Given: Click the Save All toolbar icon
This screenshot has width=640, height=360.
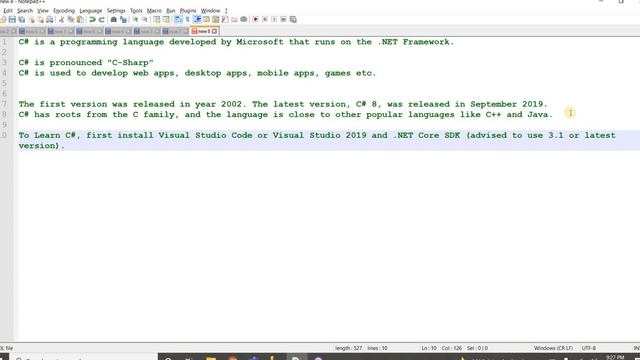Looking at the screenshot, I should point(22,20).
